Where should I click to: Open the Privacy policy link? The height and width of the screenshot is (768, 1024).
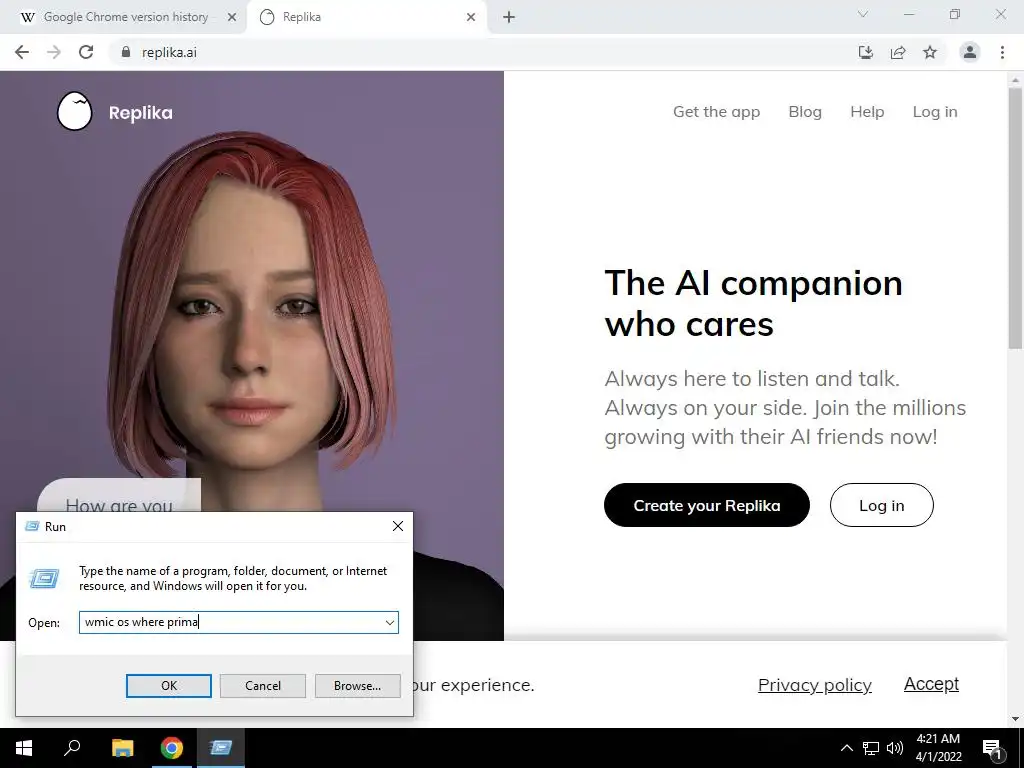814,684
